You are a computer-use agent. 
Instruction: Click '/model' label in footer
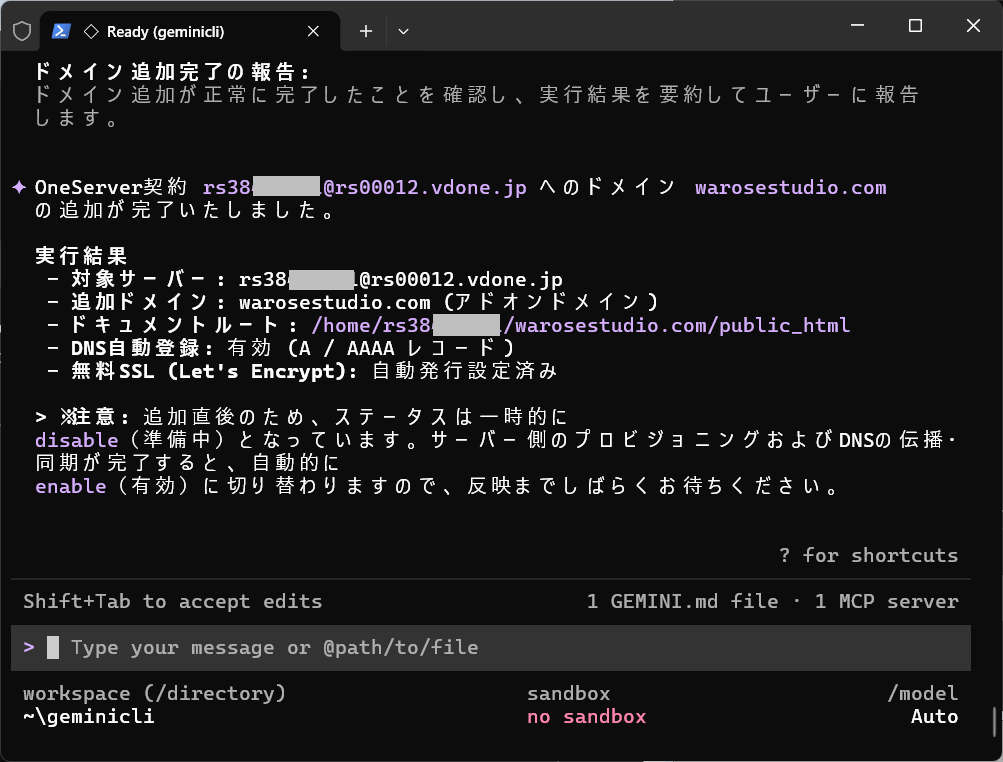(922, 694)
